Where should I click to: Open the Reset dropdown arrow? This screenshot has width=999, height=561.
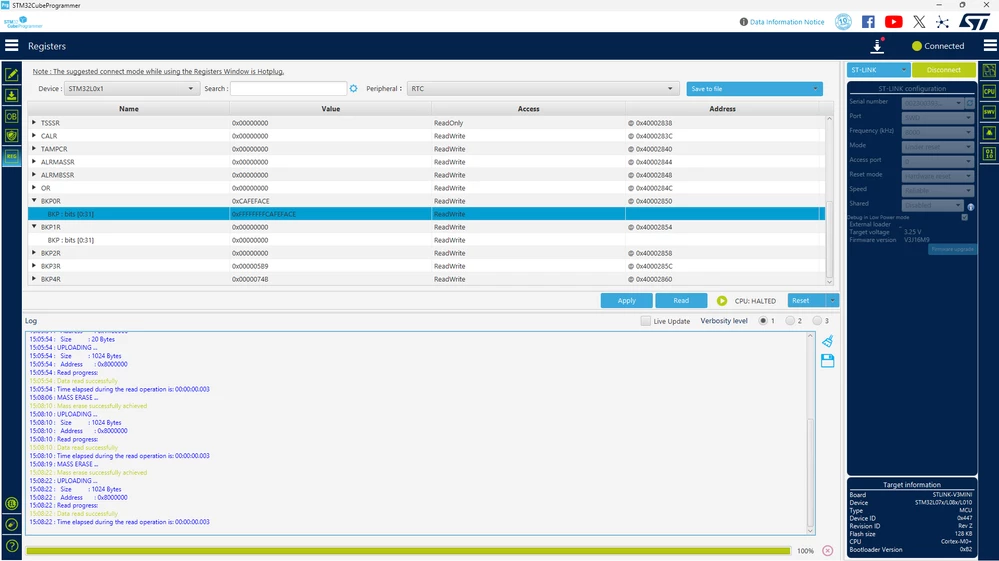(x=832, y=301)
